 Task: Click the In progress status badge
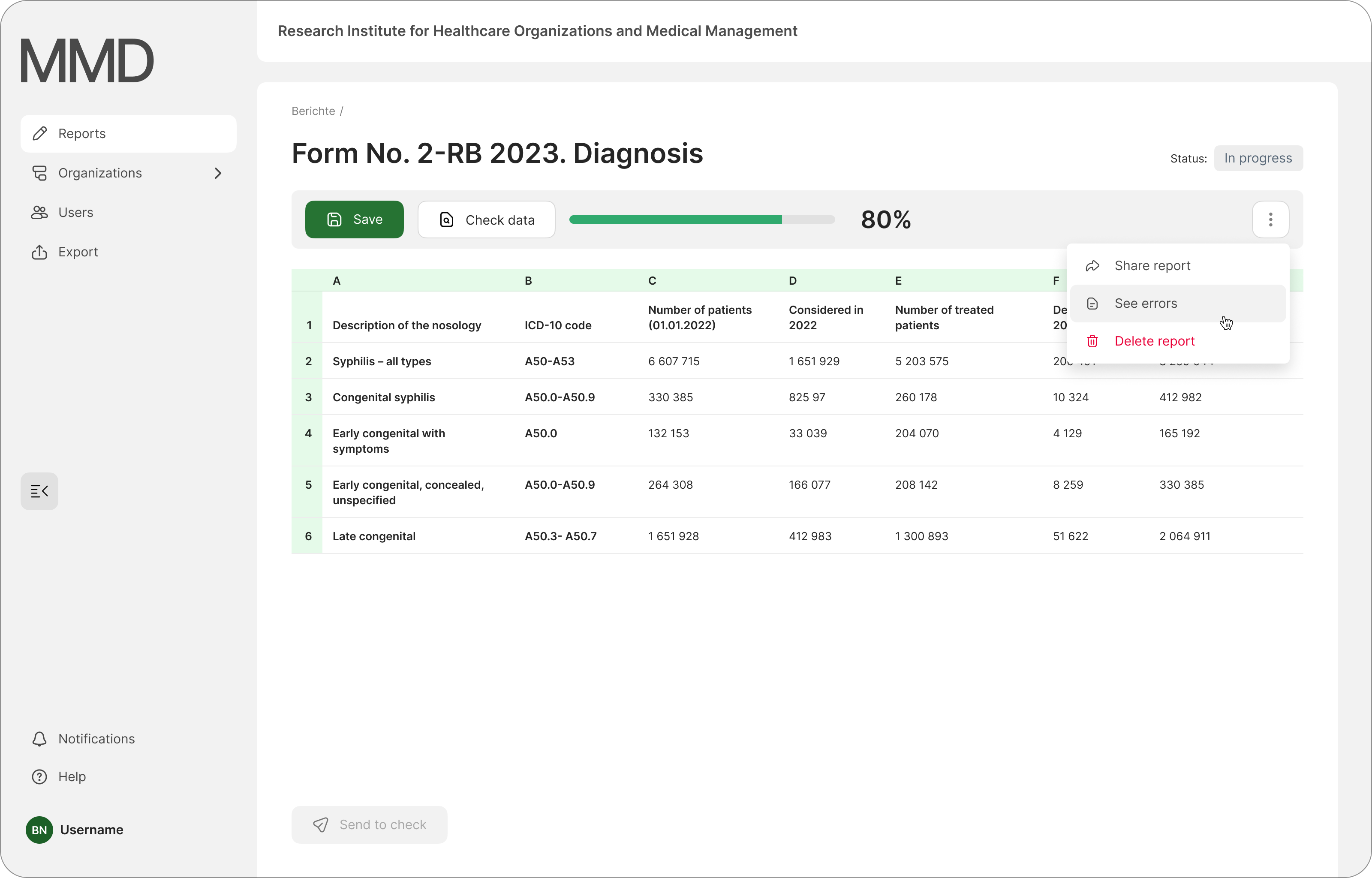1258,158
